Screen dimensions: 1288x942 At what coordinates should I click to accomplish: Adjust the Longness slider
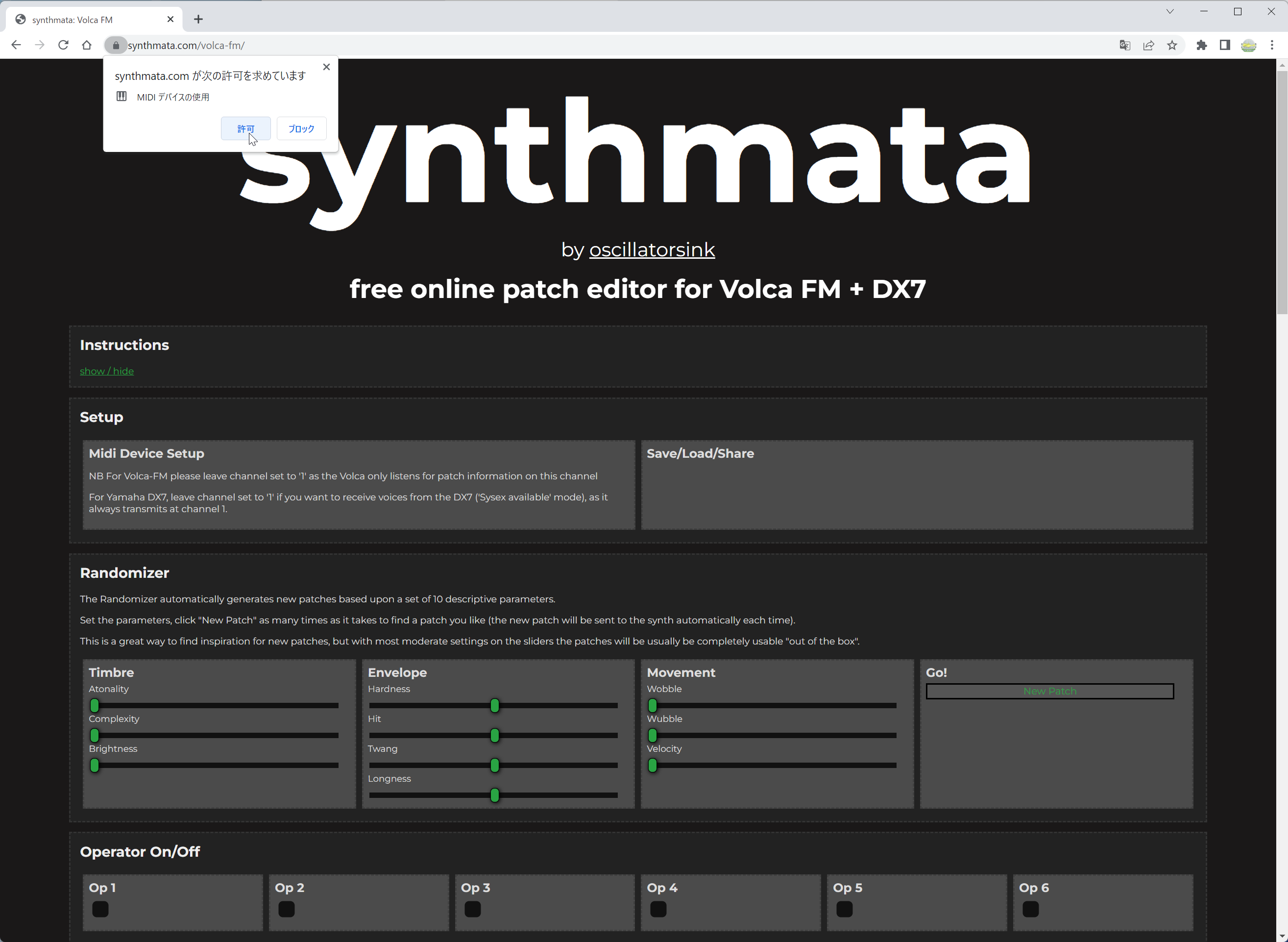click(493, 795)
